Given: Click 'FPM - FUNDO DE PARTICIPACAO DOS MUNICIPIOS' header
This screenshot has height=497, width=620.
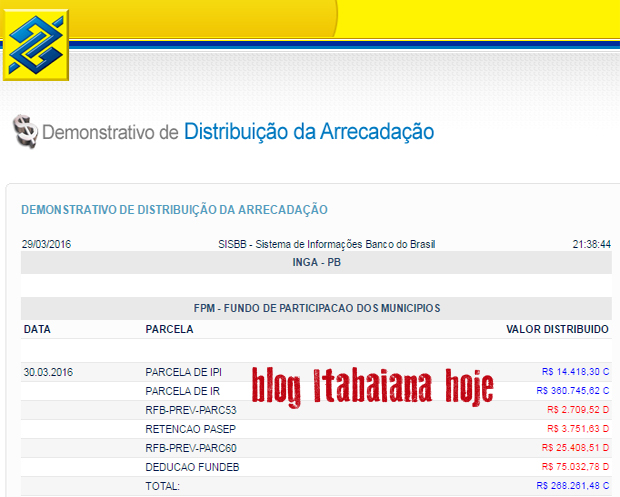Looking at the screenshot, I should 316,308.
